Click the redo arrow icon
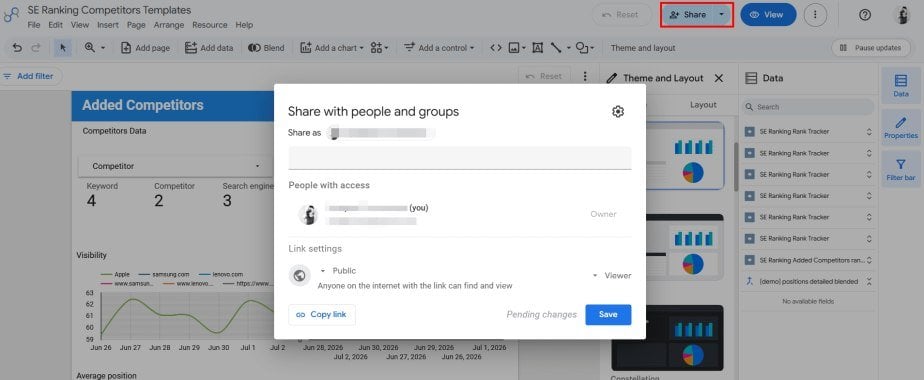 (x=35, y=48)
